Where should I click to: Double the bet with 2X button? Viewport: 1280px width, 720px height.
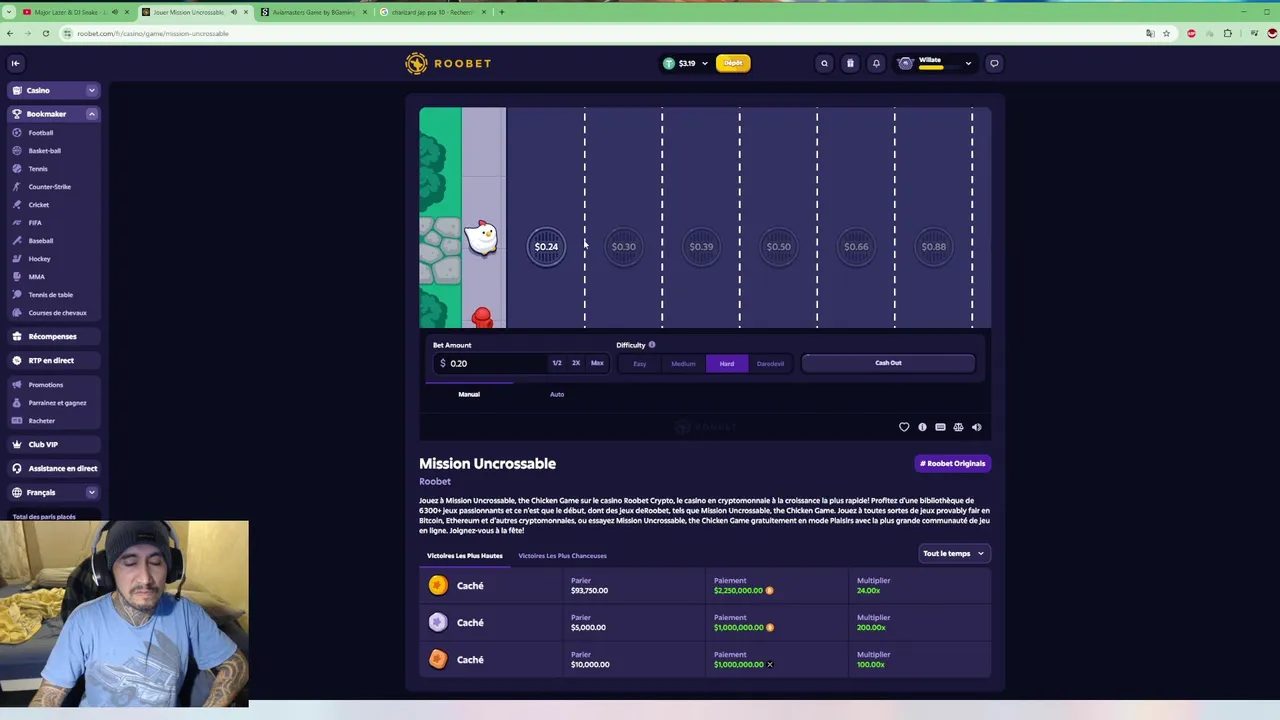tap(576, 363)
